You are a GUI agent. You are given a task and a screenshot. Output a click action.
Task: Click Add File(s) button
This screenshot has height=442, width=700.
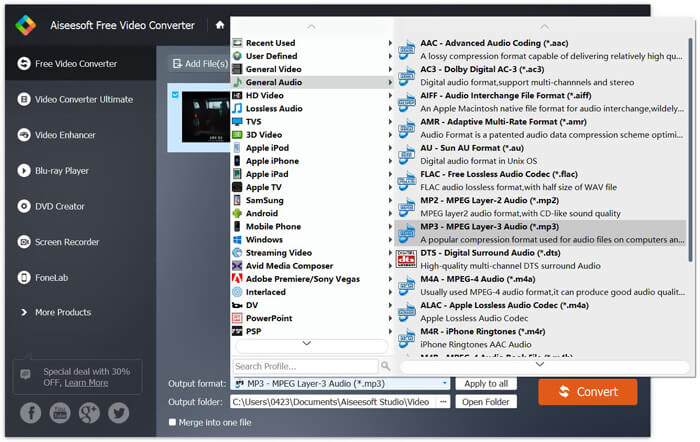pyautogui.click(x=200, y=64)
